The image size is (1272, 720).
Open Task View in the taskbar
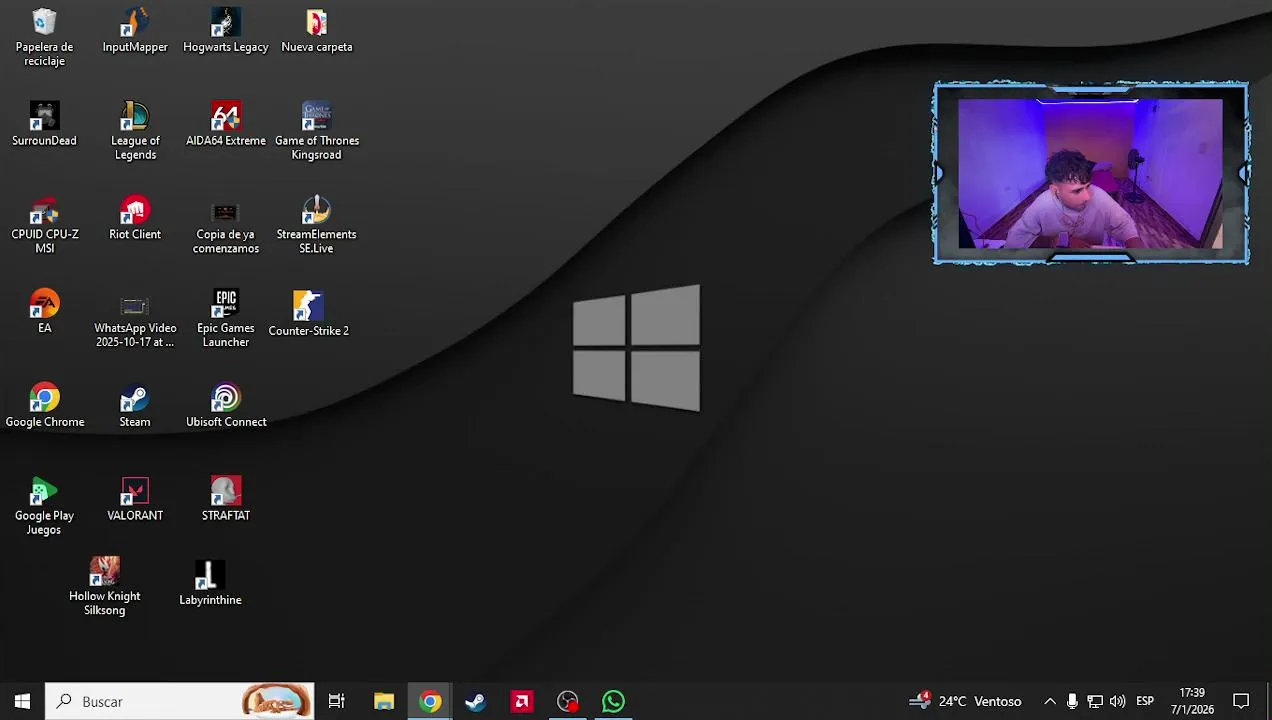tap(337, 701)
